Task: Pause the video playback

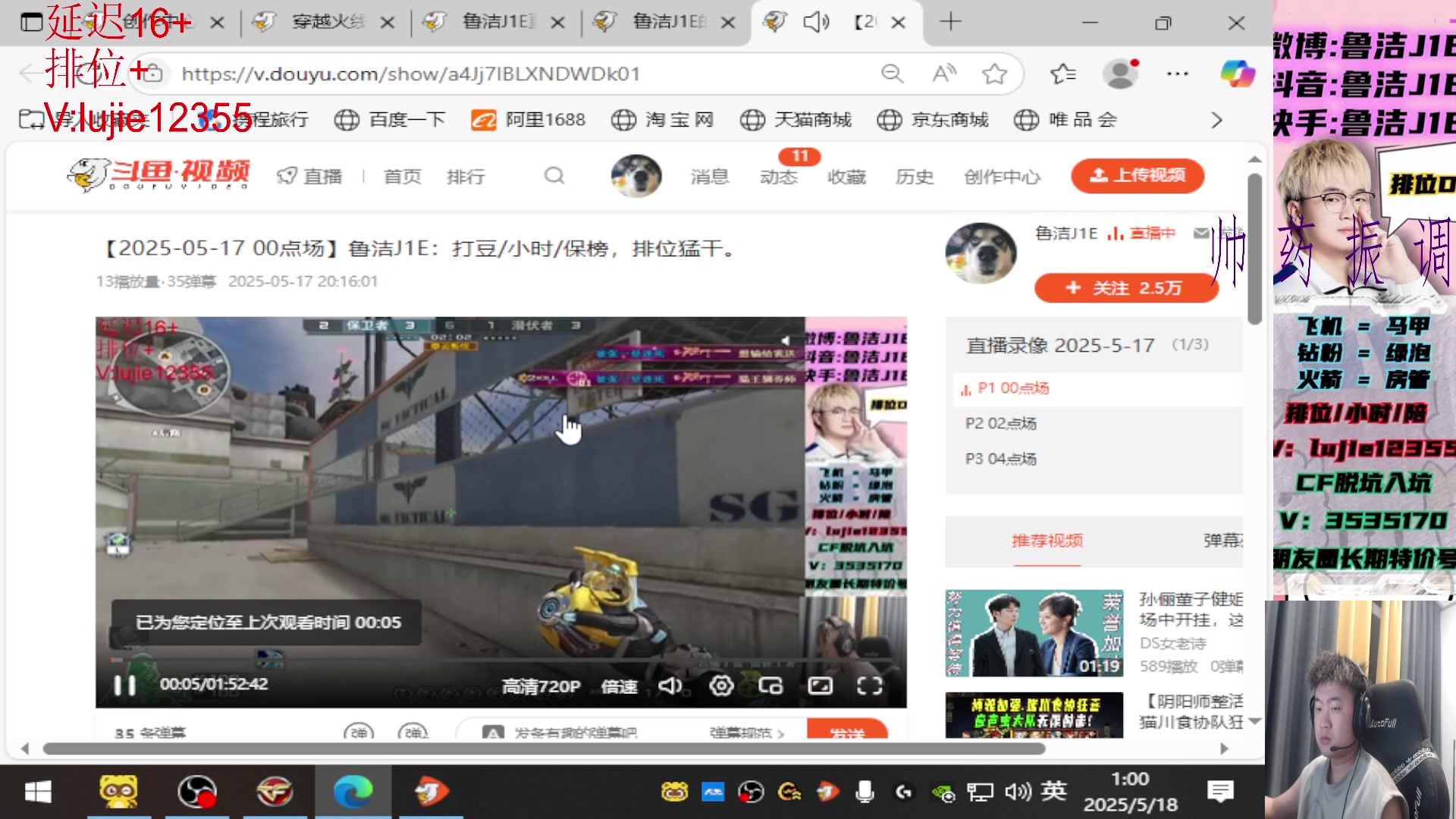Action: click(x=124, y=685)
